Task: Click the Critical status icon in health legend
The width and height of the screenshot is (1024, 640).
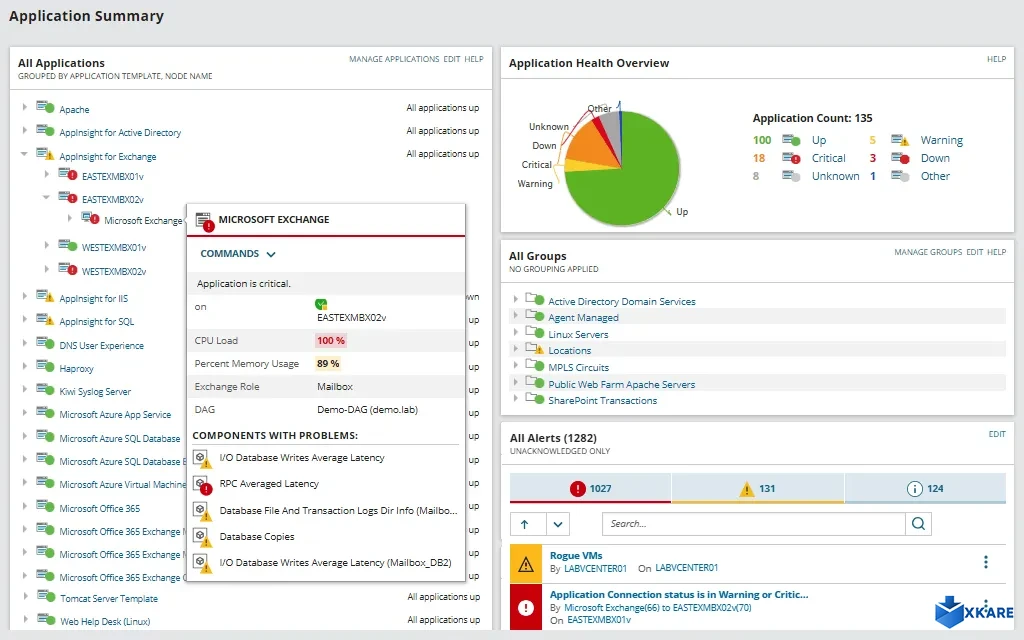Action: coord(792,159)
